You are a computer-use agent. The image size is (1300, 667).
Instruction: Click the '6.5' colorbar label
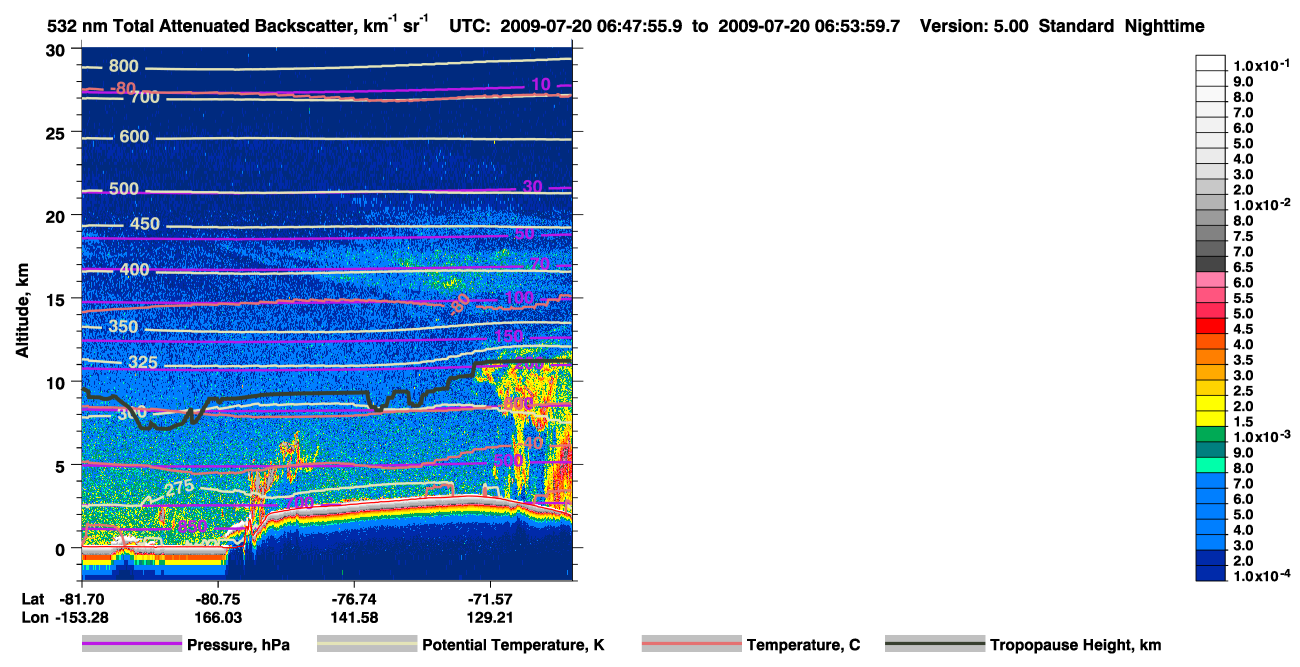pyautogui.click(x=1243, y=266)
